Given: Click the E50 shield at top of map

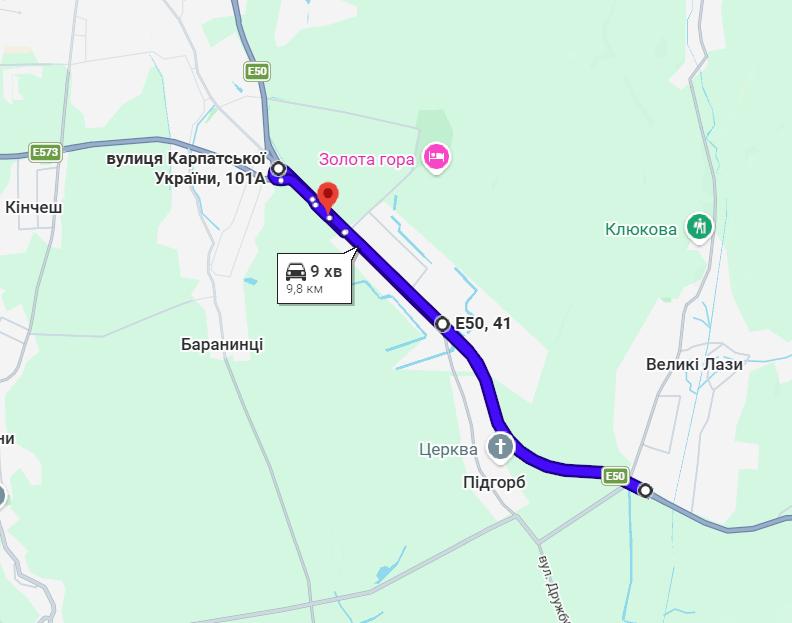Looking at the screenshot, I should 257,71.
